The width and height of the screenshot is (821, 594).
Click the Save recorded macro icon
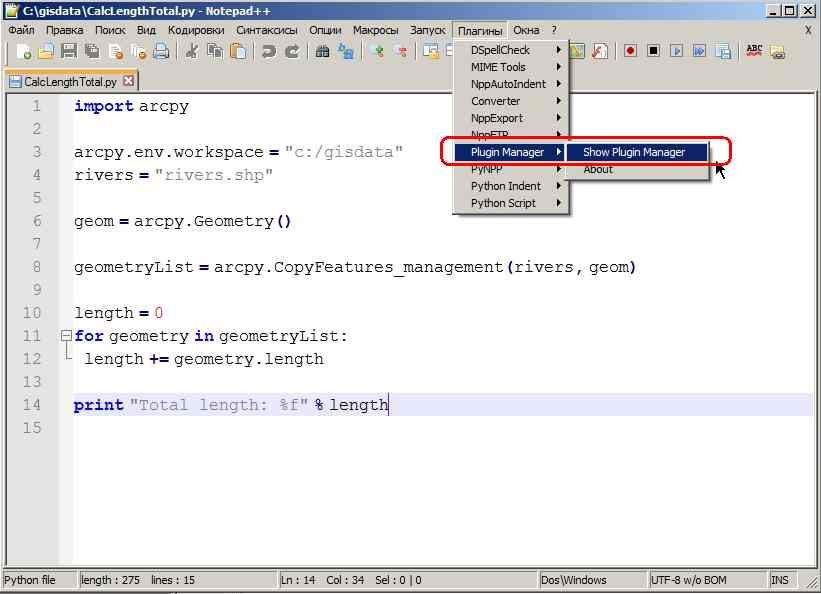click(x=723, y=51)
